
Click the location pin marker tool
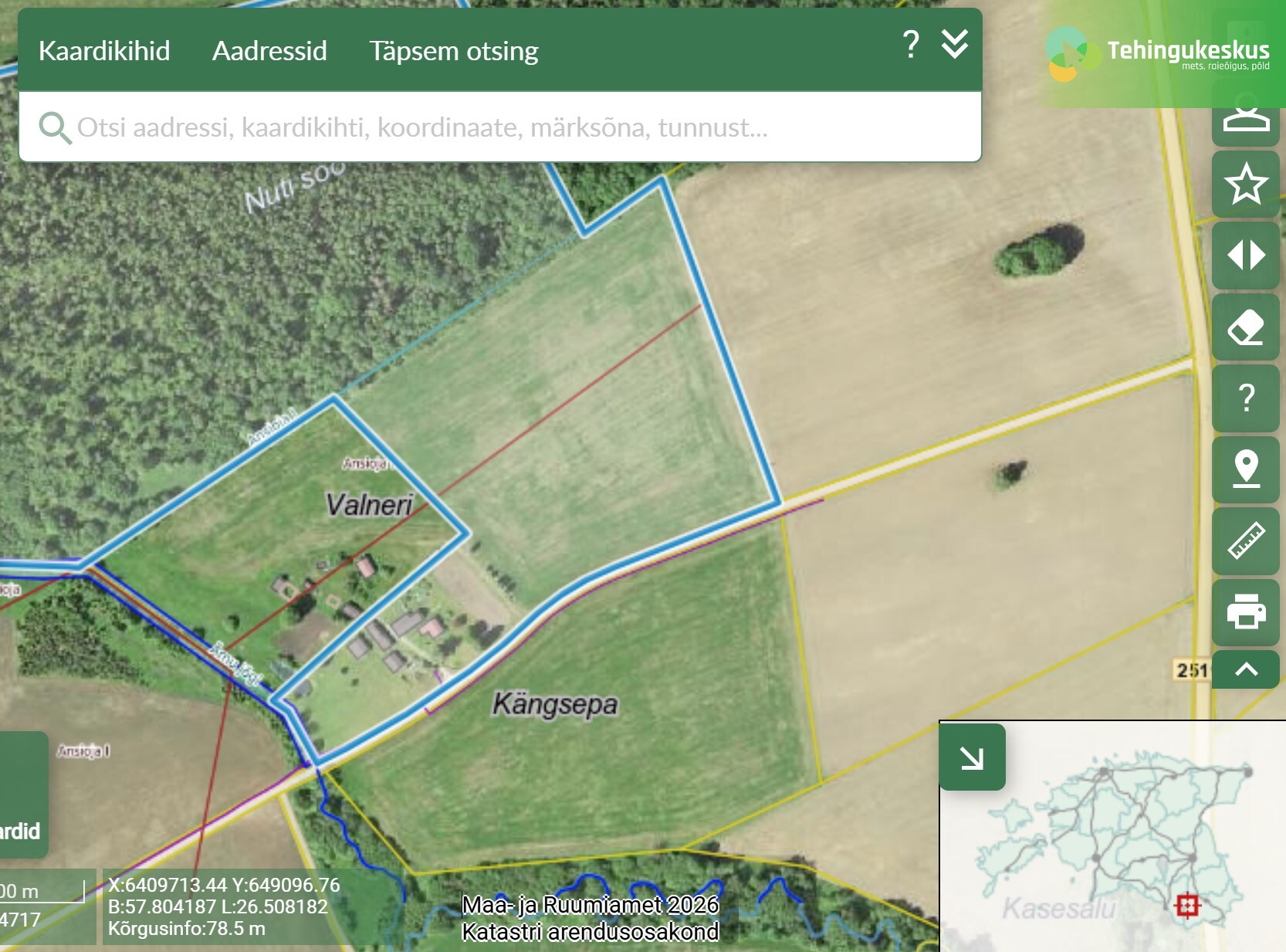[1245, 469]
